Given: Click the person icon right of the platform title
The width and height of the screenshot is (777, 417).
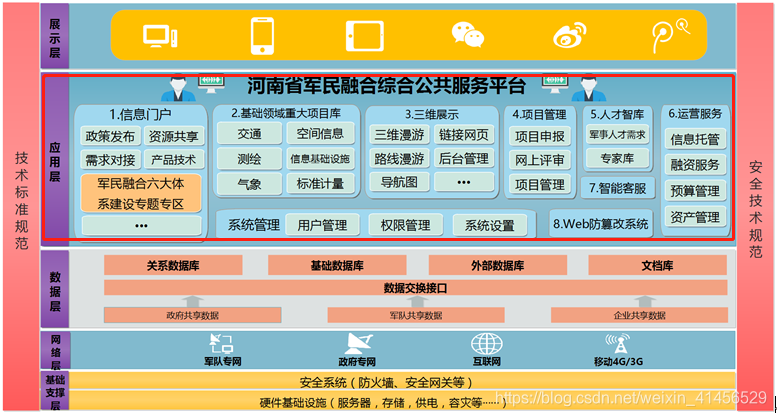Looking at the screenshot, I should [589, 89].
